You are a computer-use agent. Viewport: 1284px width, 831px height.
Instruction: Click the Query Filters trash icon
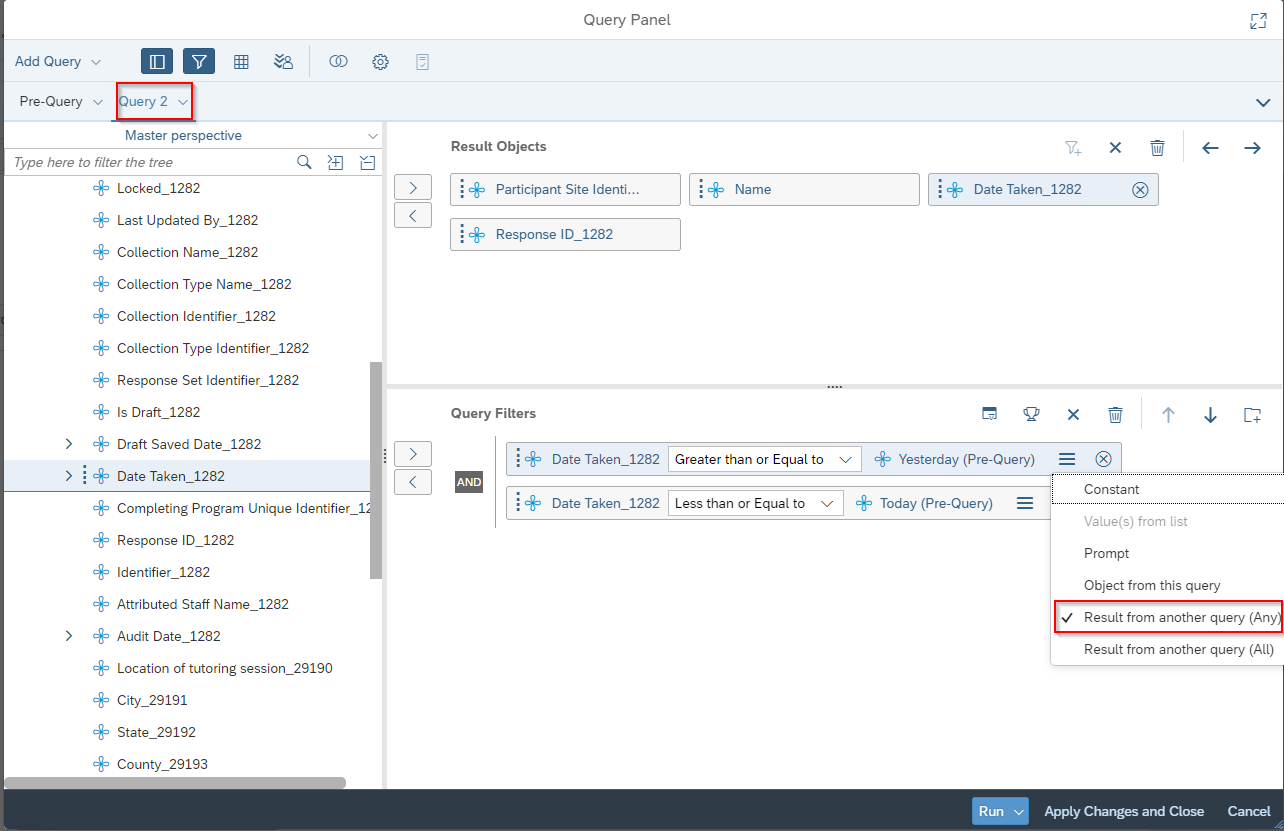point(1115,414)
